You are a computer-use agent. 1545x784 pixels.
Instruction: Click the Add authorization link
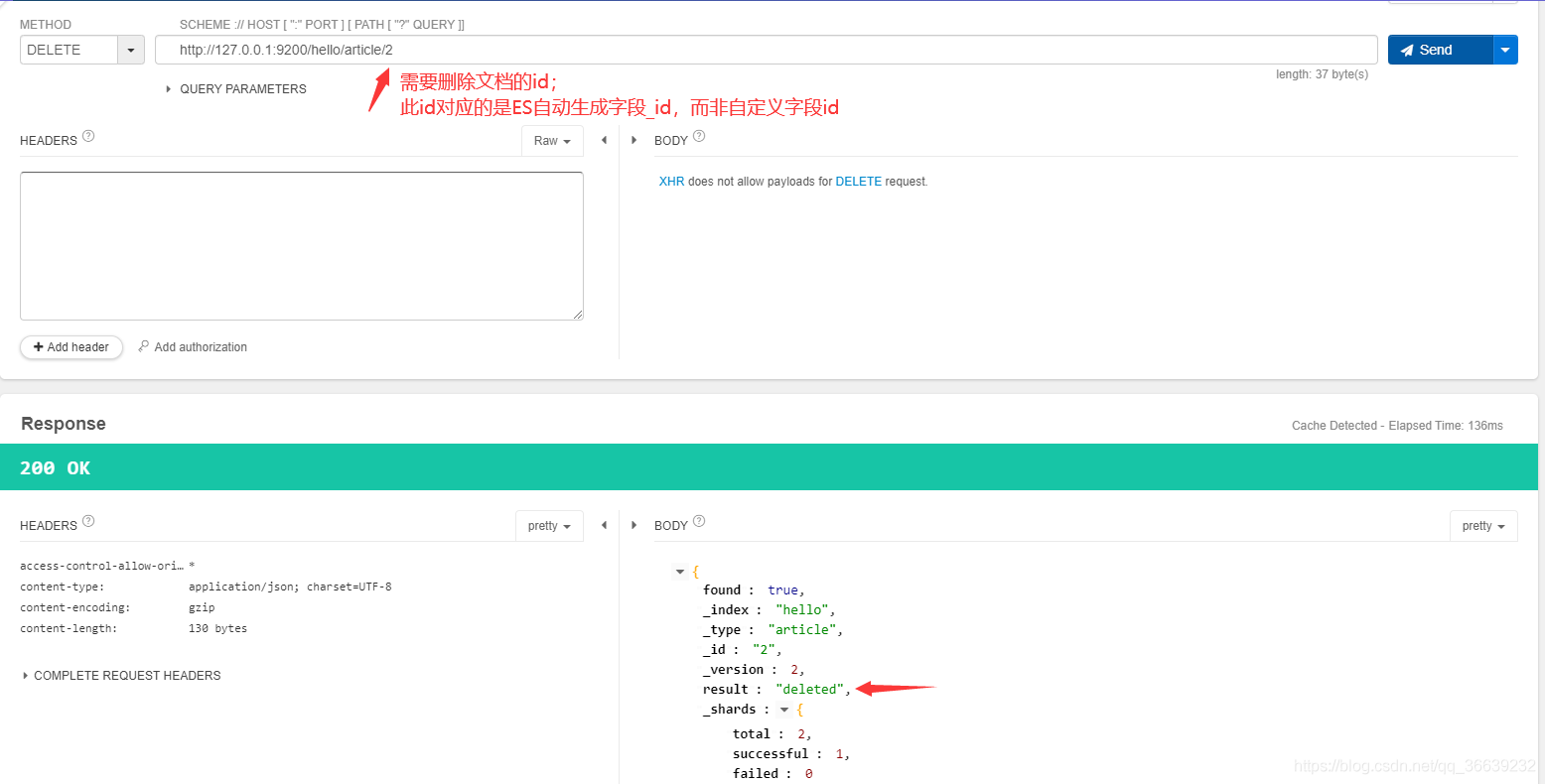tap(200, 346)
